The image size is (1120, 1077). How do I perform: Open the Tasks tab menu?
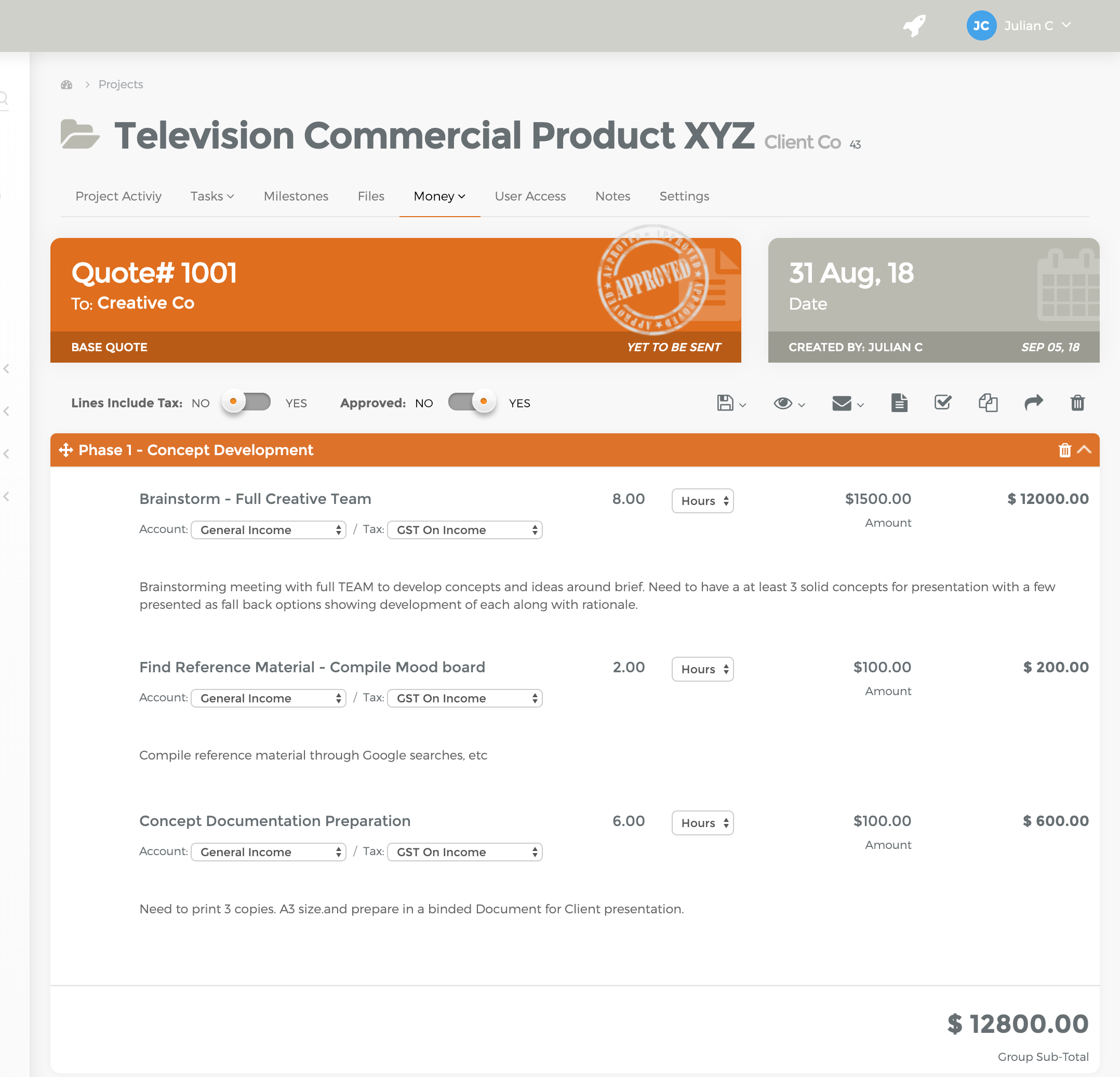coord(212,196)
